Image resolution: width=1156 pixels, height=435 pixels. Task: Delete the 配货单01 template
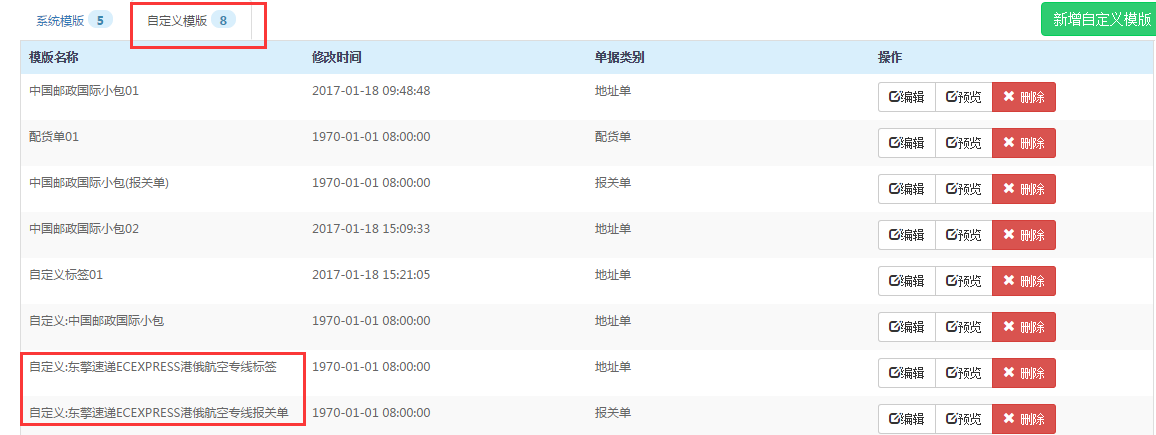pos(1023,143)
